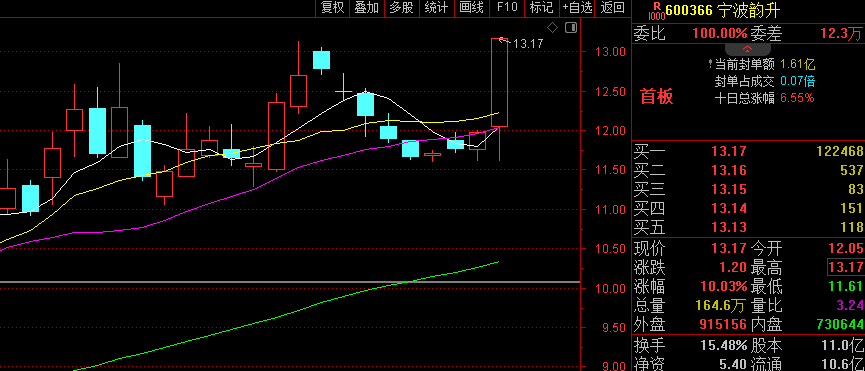Click the 委比 value 100.00%
The image size is (865, 371).
click(720, 34)
